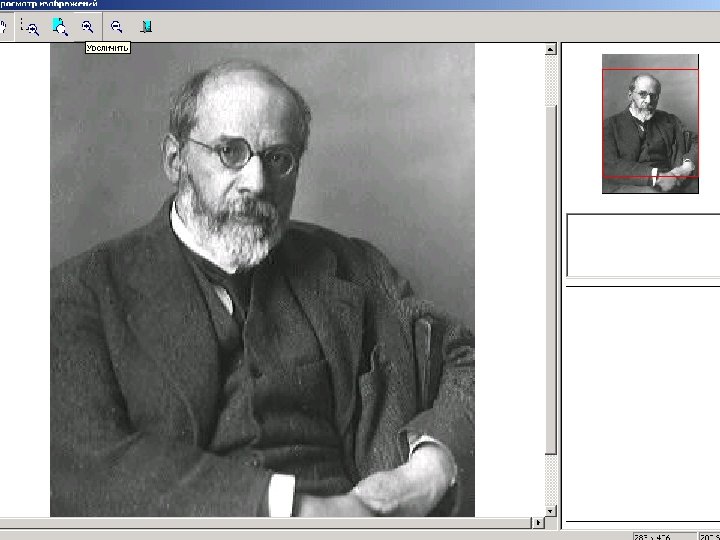
Task: Click the fit-page magnifier icon
Action: tap(60, 27)
